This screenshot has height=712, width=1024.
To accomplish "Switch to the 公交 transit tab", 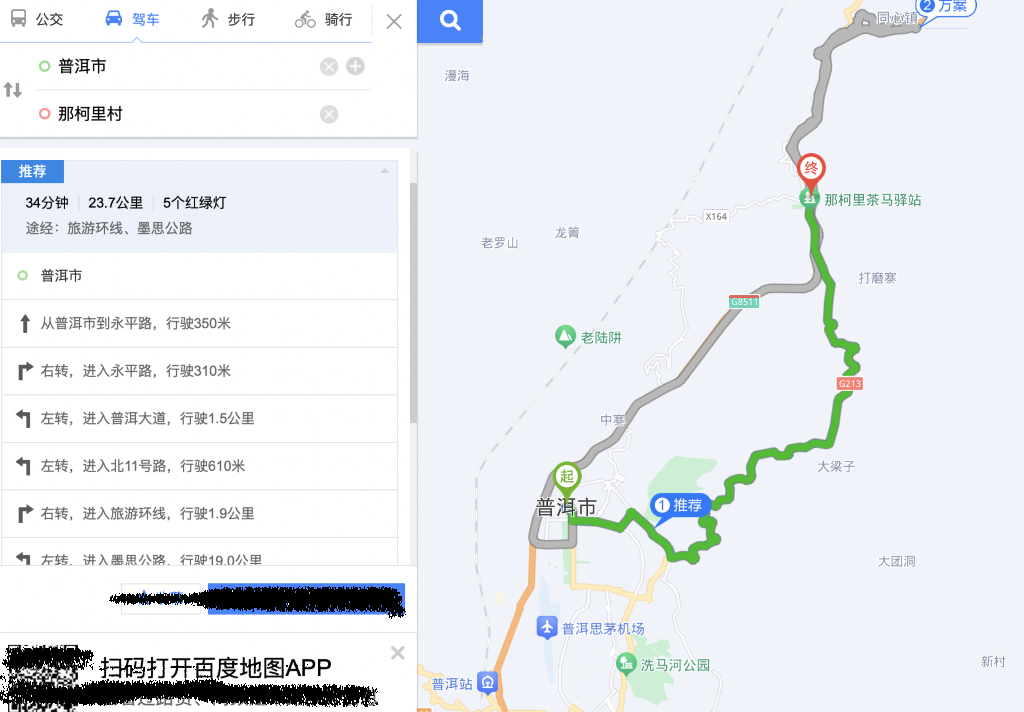I will click(x=37, y=19).
